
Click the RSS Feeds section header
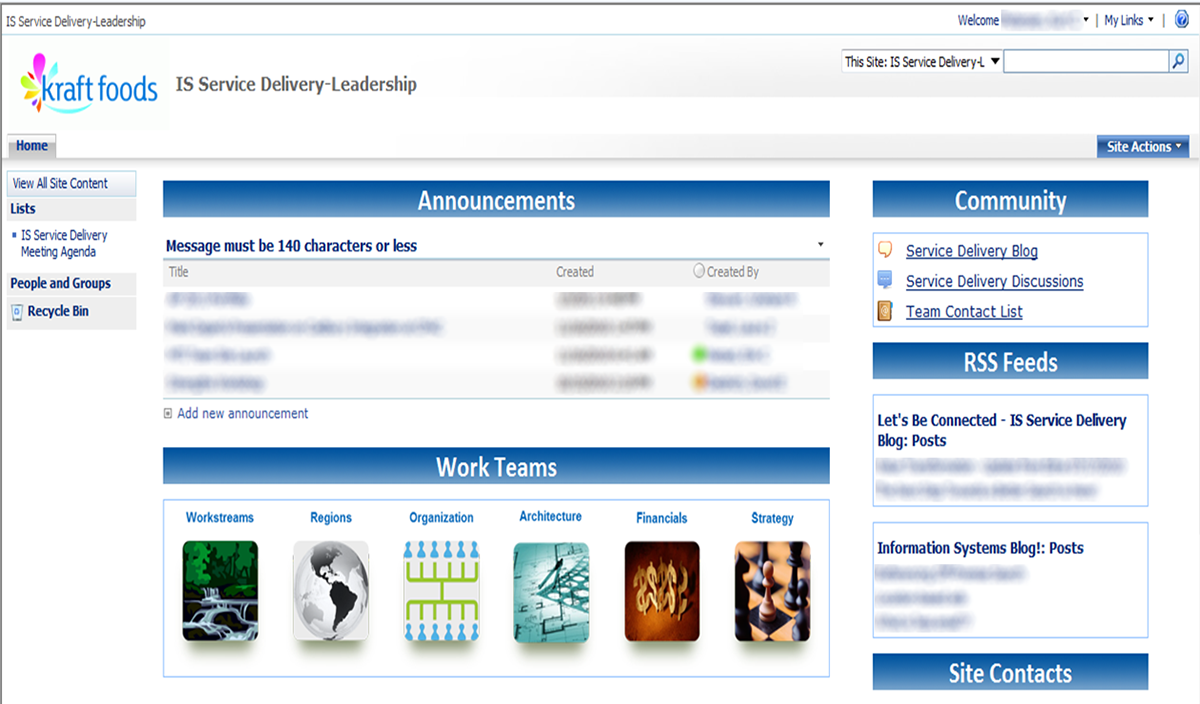pyautogui.click(x=1010, y=362)
